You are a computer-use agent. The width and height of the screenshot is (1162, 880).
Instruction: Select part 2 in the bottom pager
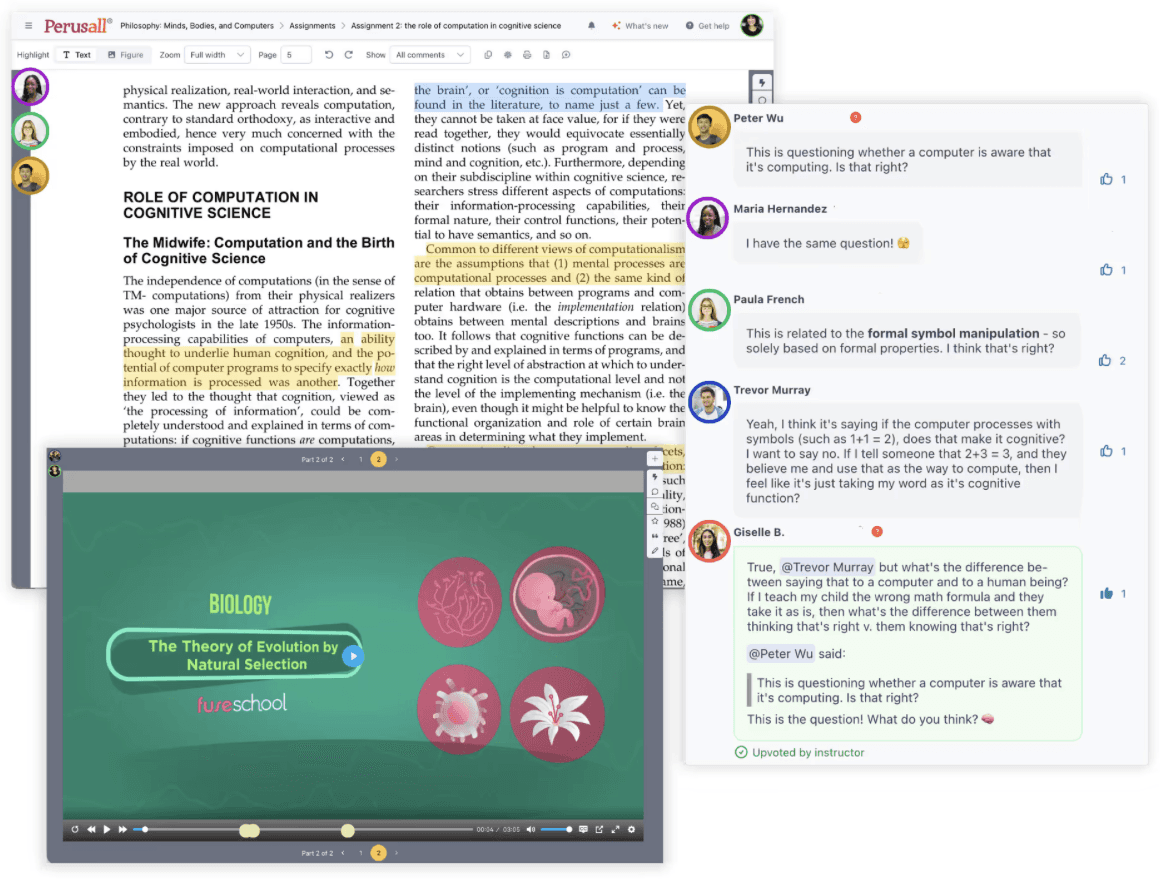pos(379,853)
